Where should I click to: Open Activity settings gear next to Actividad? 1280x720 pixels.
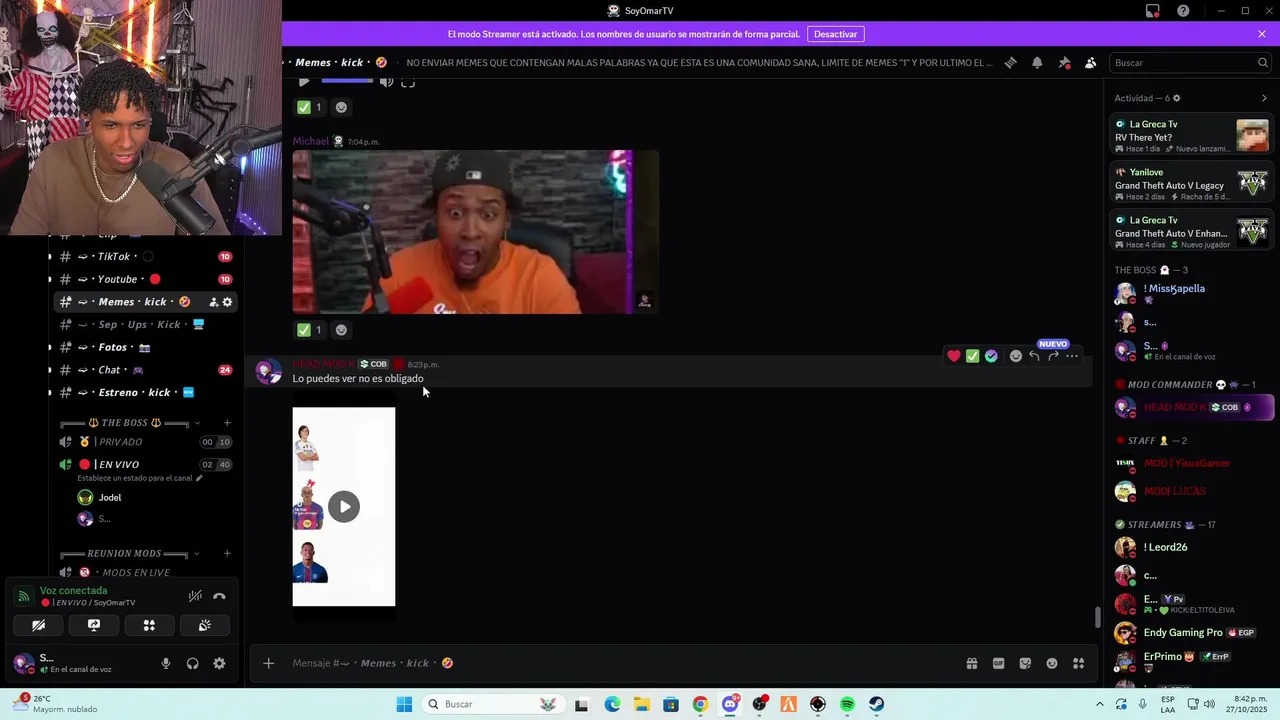(1176, 98)
